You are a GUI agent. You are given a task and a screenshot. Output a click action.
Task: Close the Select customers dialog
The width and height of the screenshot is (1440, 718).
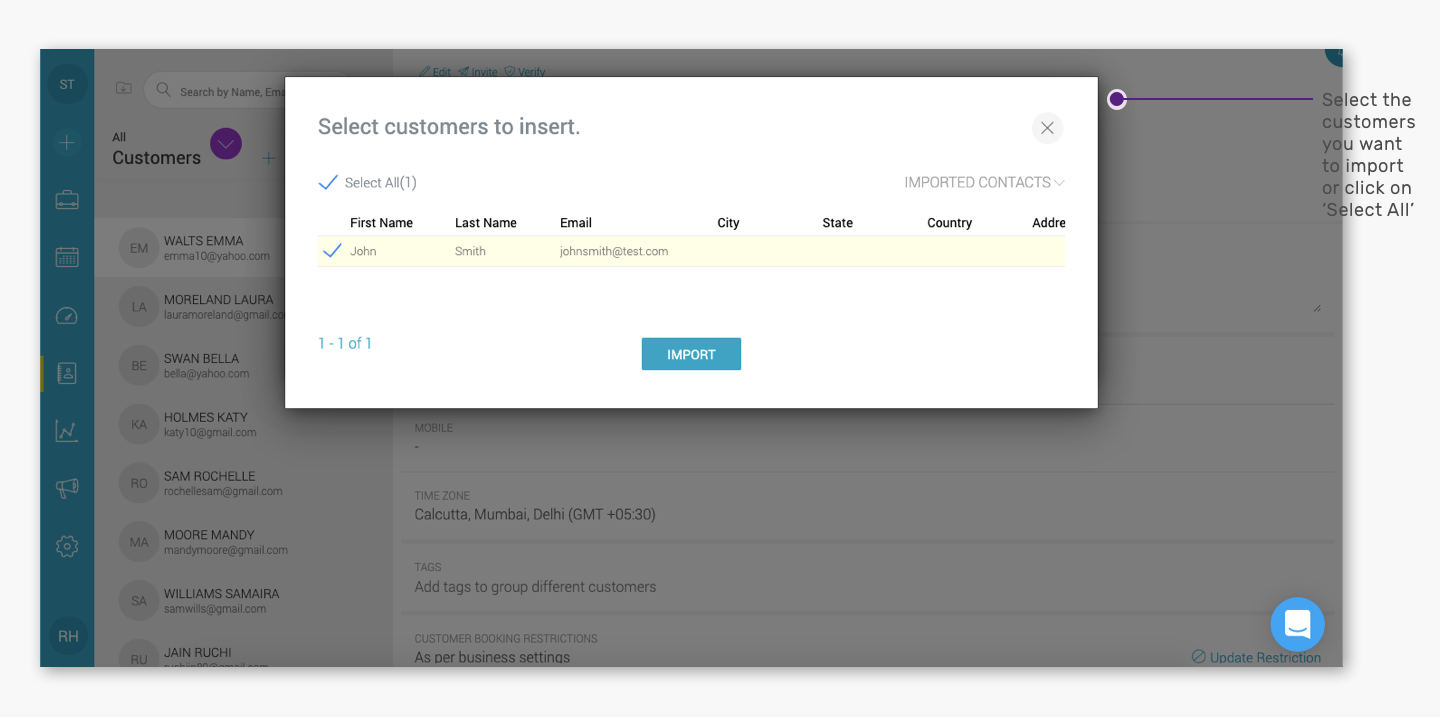[1047, 128]
